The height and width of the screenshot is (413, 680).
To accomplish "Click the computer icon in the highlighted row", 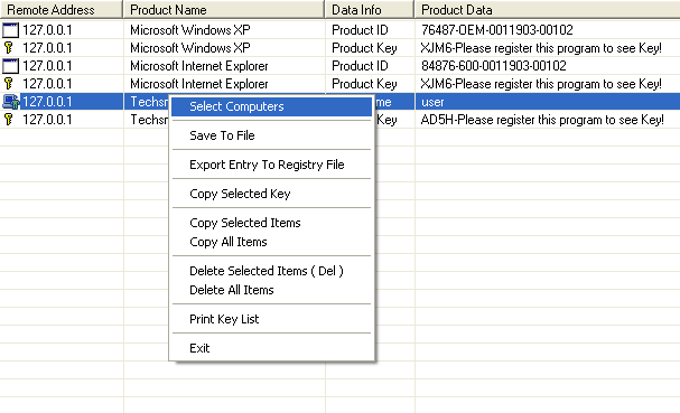I will coord(11,102).
